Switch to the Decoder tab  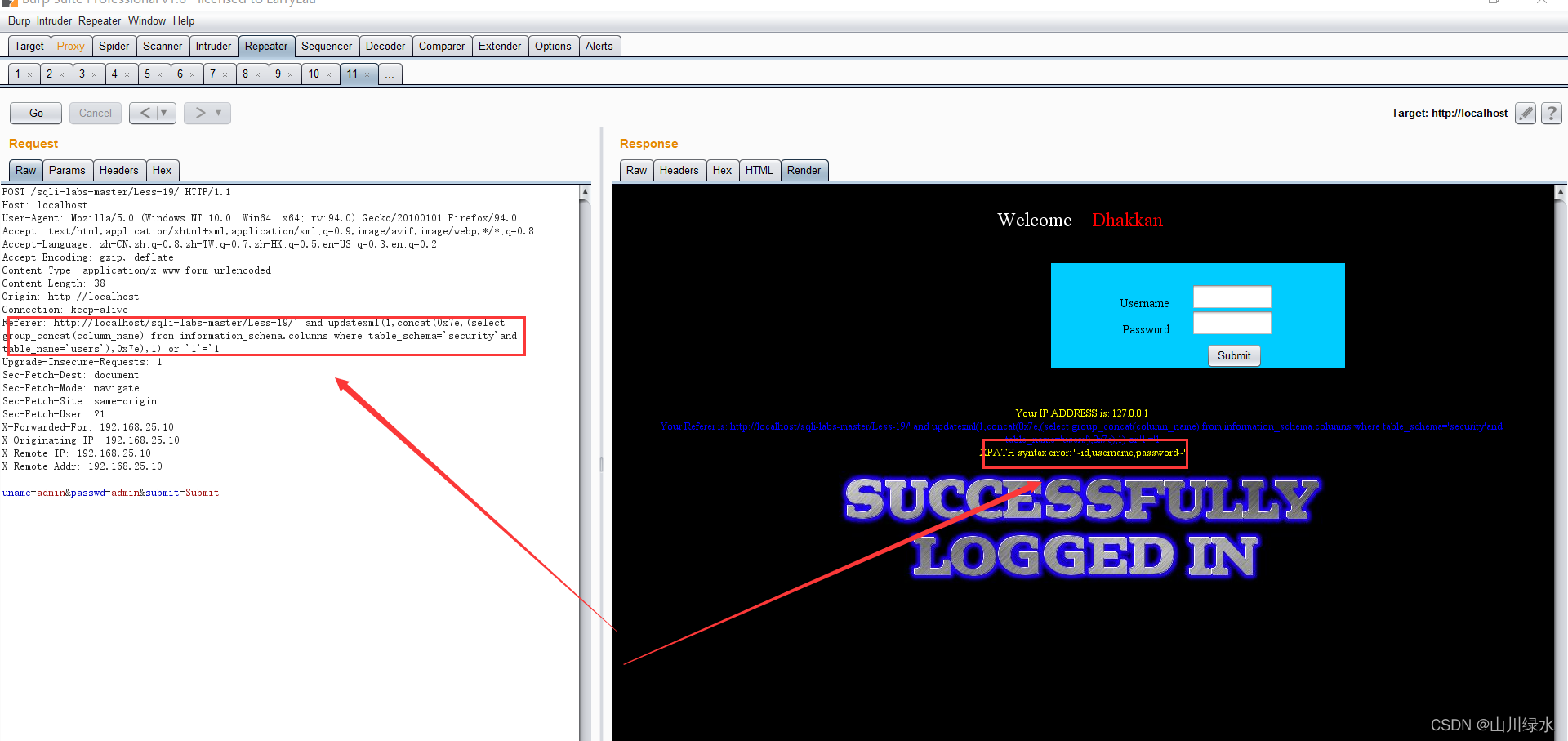pyautogui.click(x=385, y=46)
